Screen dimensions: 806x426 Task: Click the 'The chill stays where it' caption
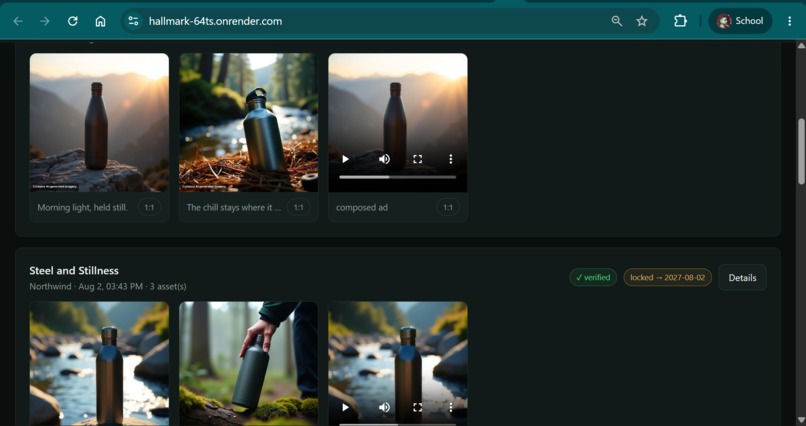click(x=234, y=208)
